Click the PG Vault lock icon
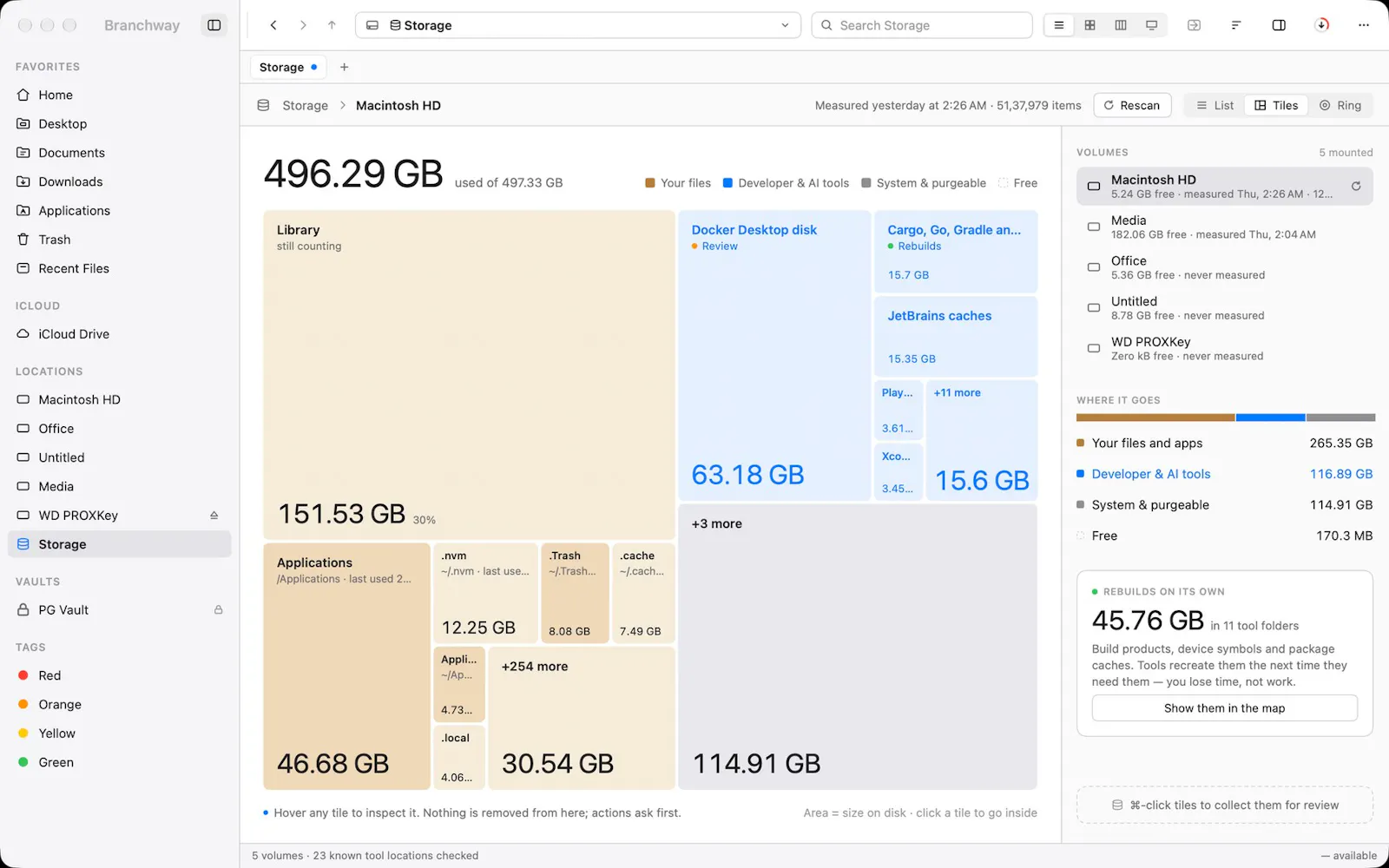Viewport: 1389px width, 868px height. (219, 610)
